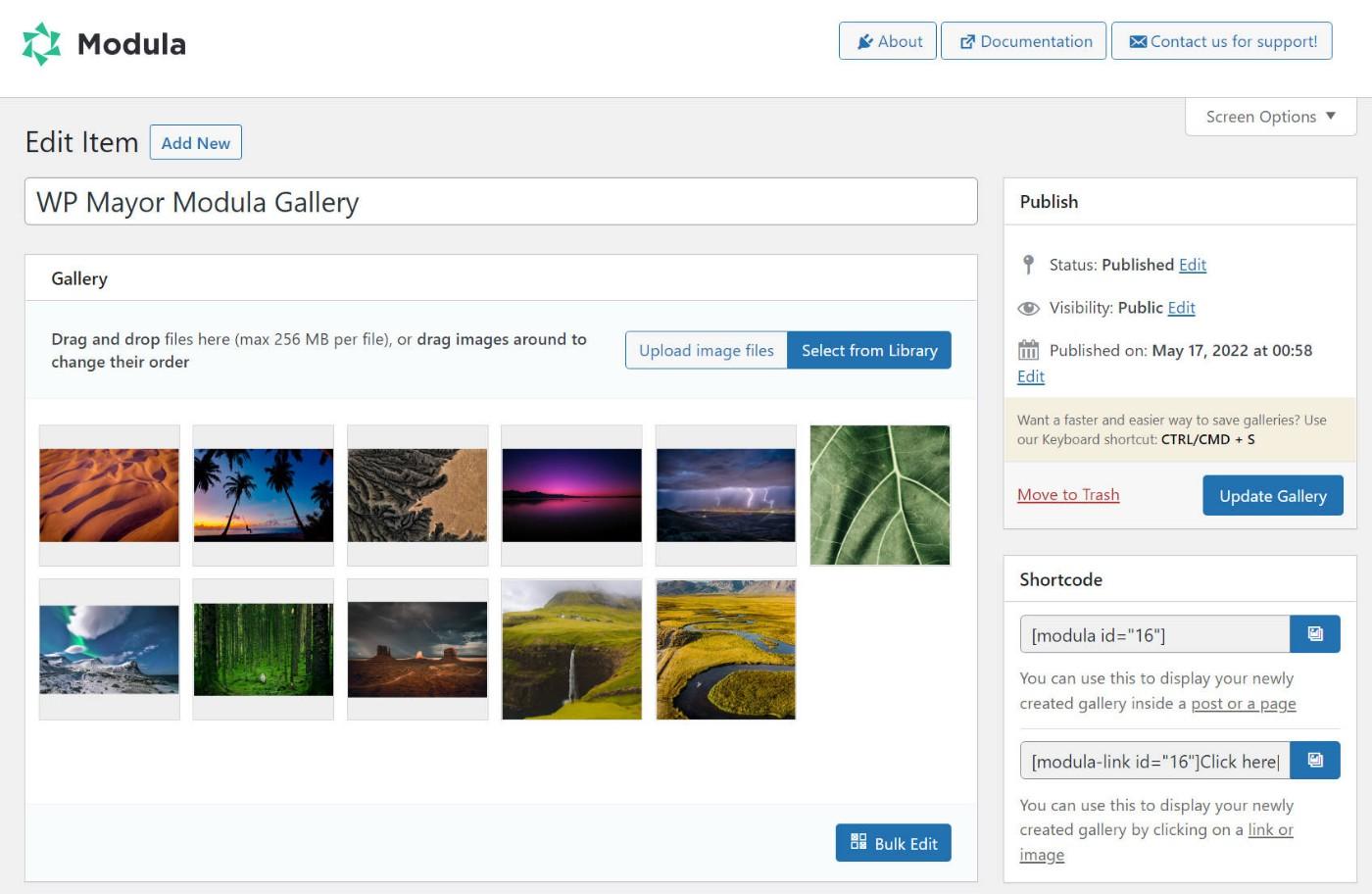Select the purple horizon night thumbnail
The height and width of the screenshot is (894, 1372).
pyautogui.click(x=572, y=495)
